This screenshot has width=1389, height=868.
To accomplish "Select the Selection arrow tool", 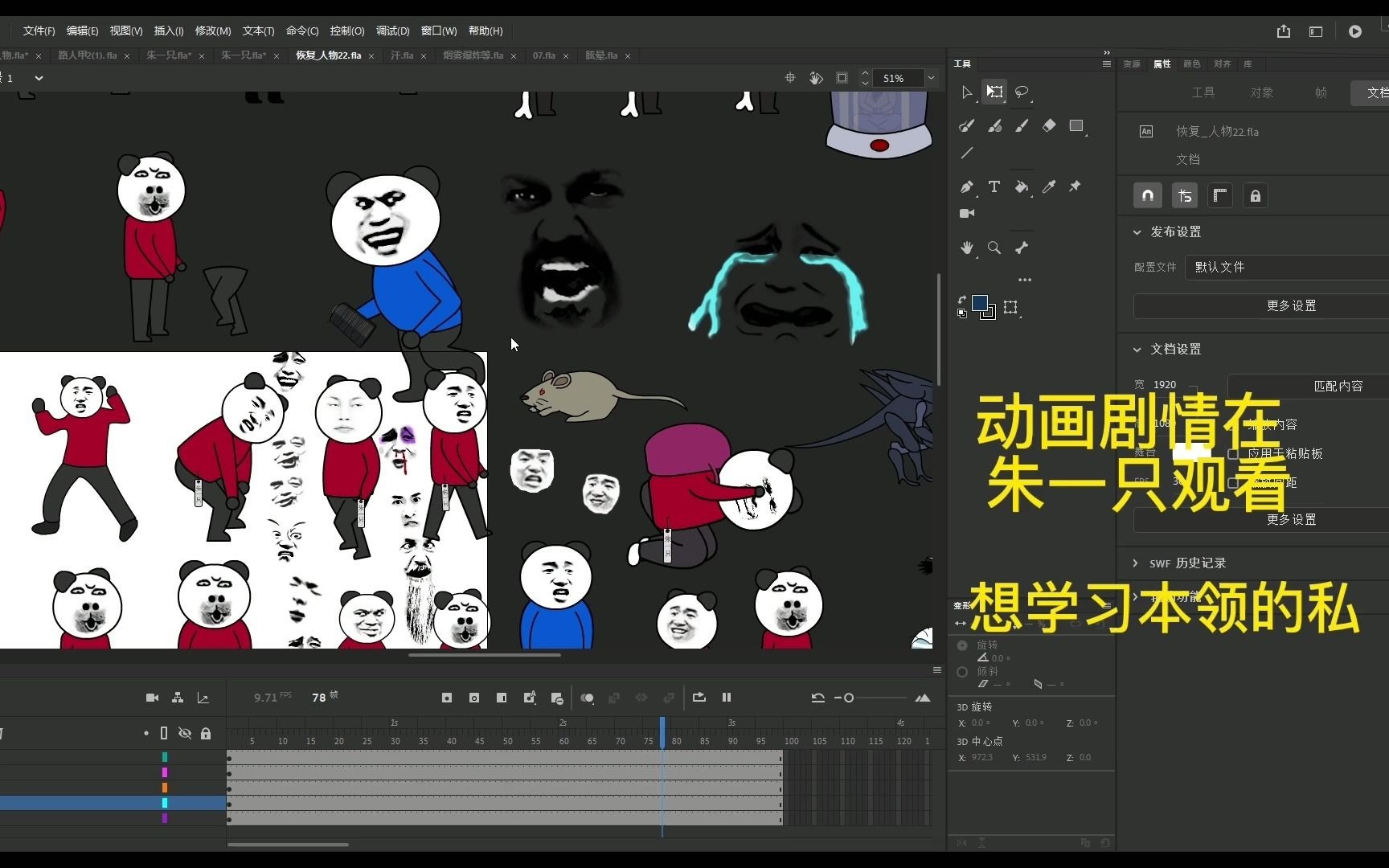I will (967, 92).
